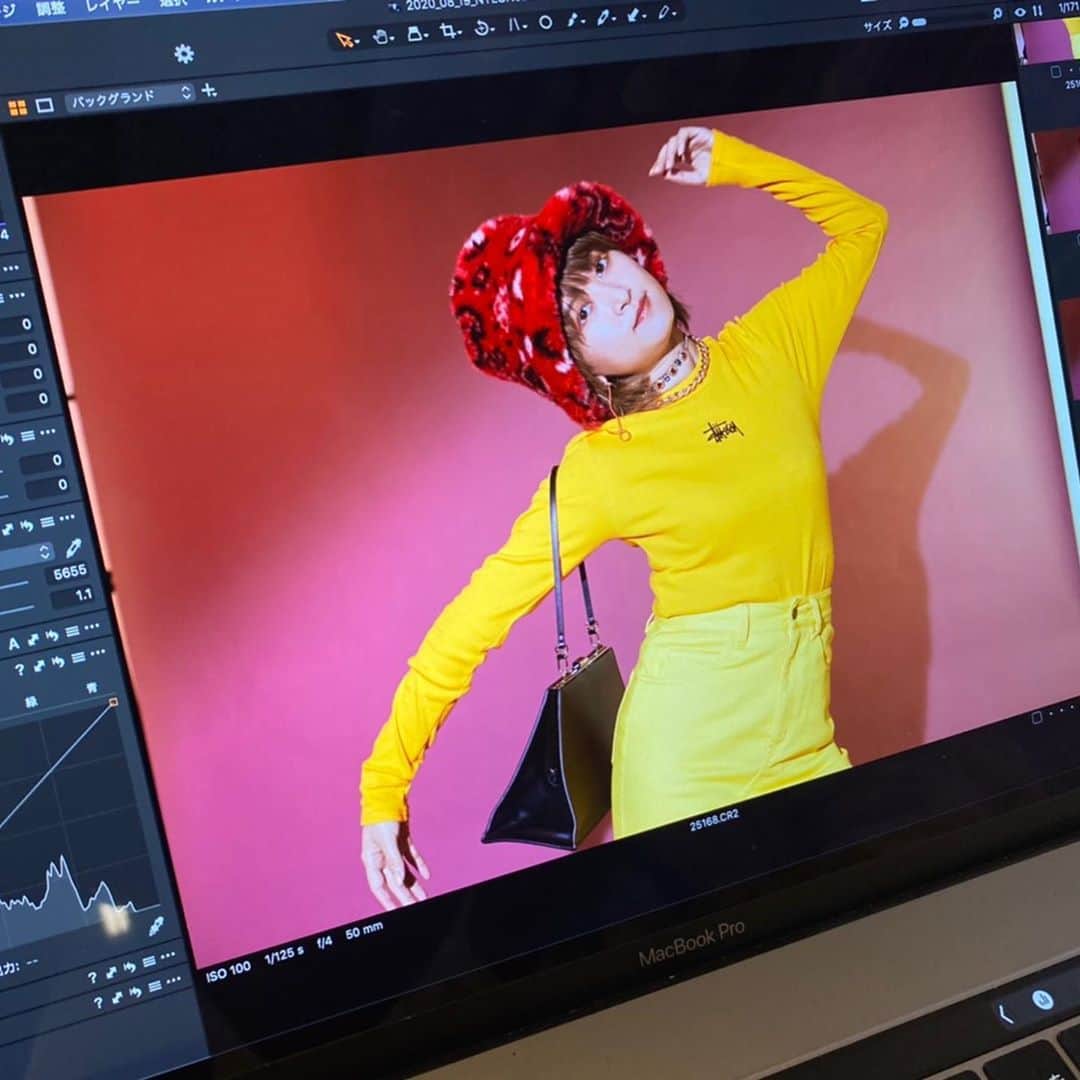Screen dimensions: 1080x1080
Task: Reset the white balance panel above 5655
Action: click(27, 527)
